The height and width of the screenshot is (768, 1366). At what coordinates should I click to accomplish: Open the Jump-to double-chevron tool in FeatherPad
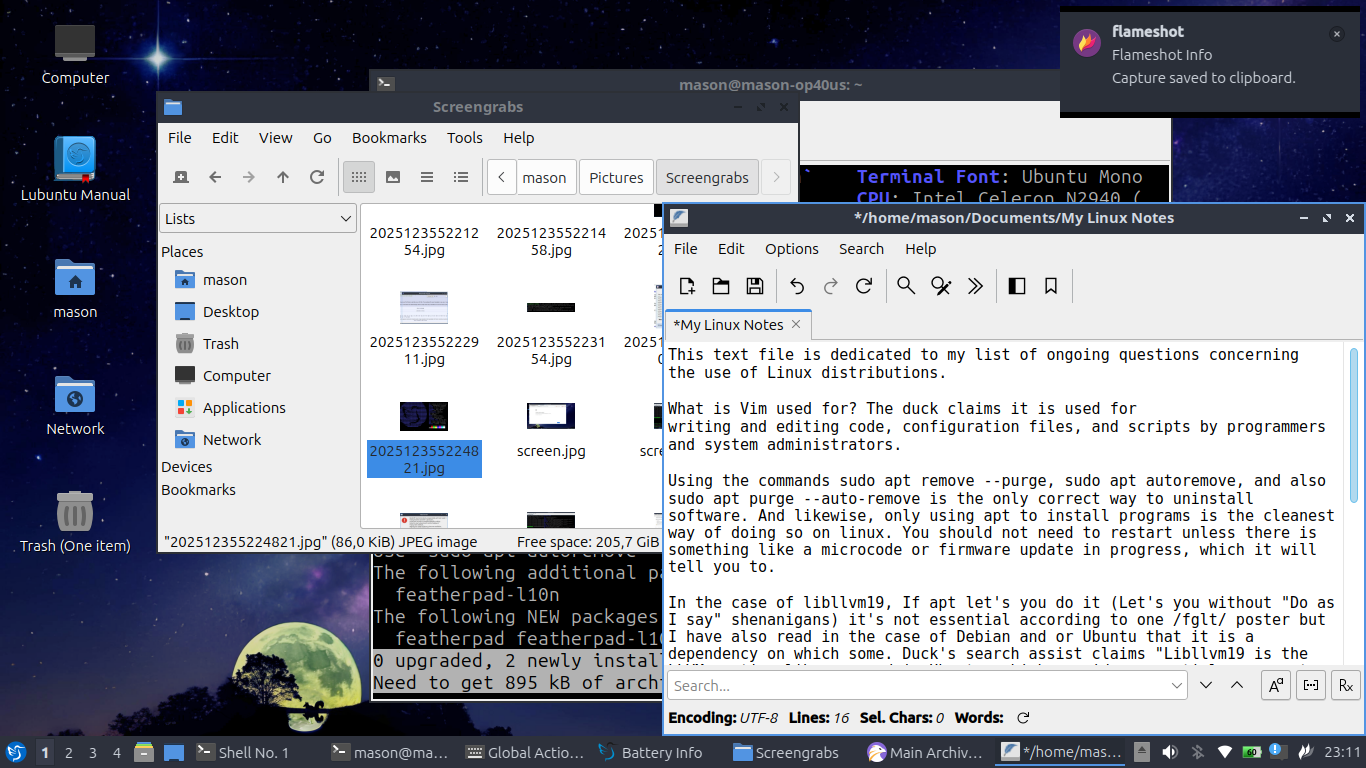click(x=975, y=286)
